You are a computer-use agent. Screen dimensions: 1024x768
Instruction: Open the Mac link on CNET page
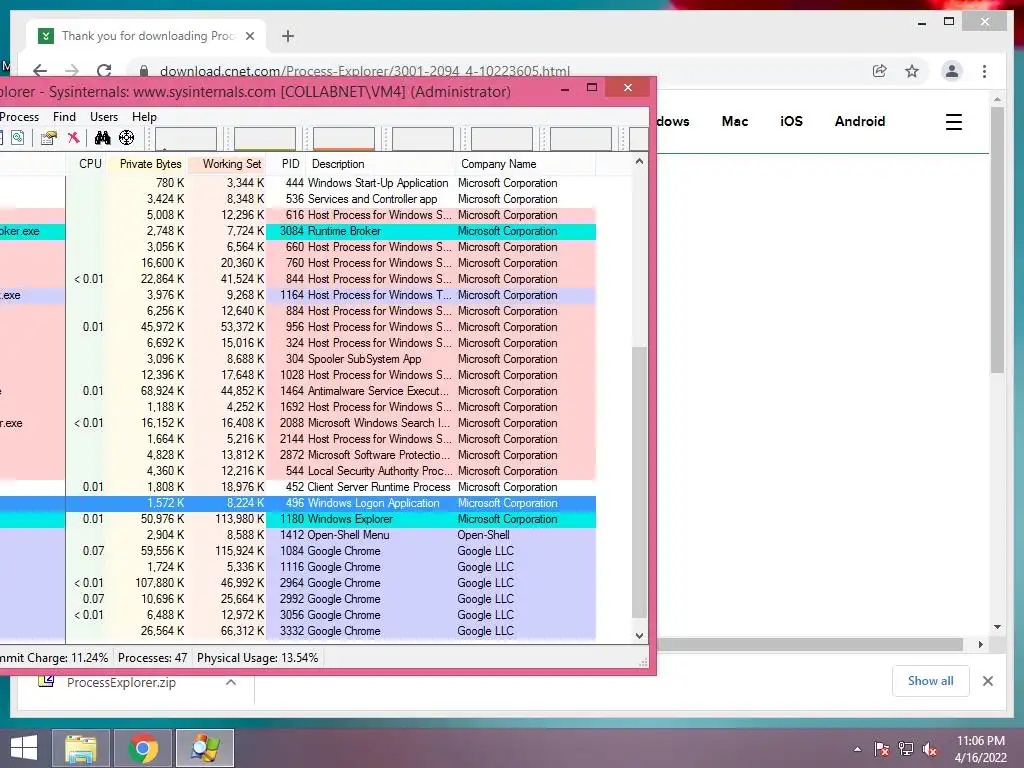(735, 121)
